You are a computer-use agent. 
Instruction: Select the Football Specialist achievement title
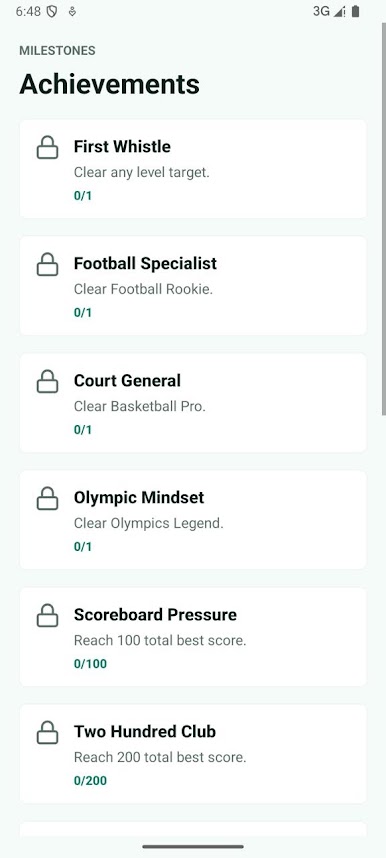click(x=145, y=263)
